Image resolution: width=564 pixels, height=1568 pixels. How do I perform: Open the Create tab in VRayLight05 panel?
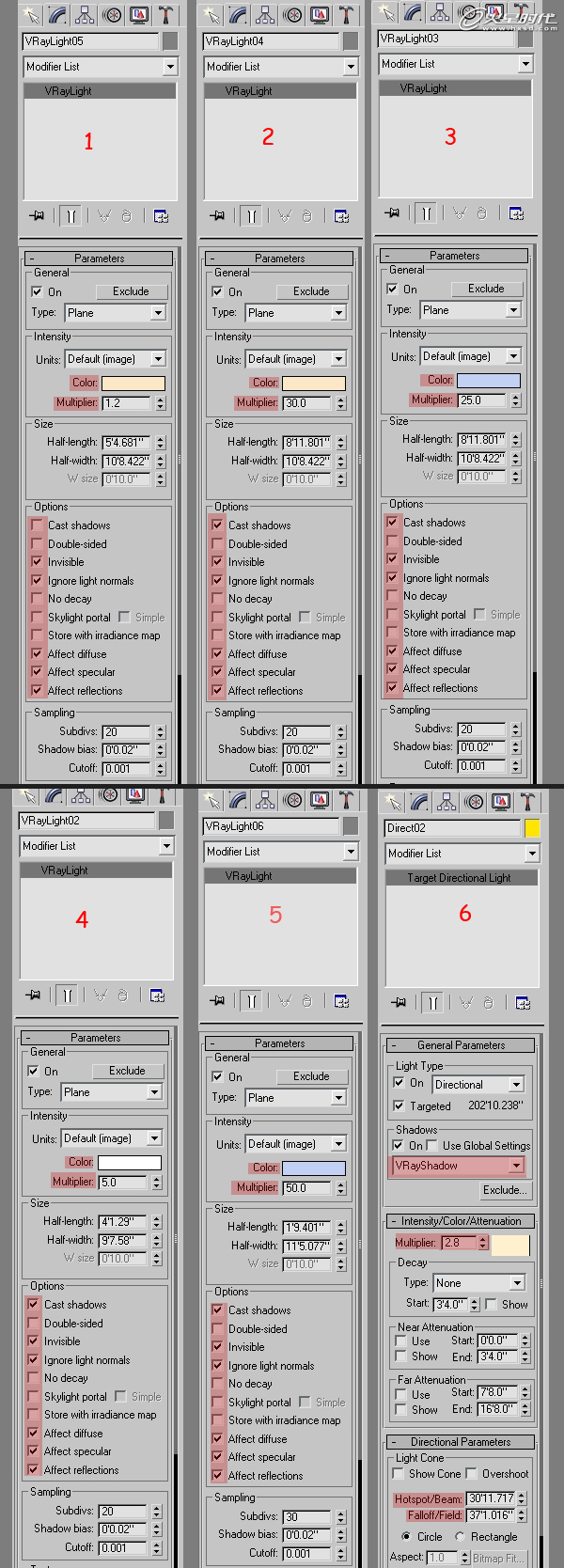(x=31, y=15)
